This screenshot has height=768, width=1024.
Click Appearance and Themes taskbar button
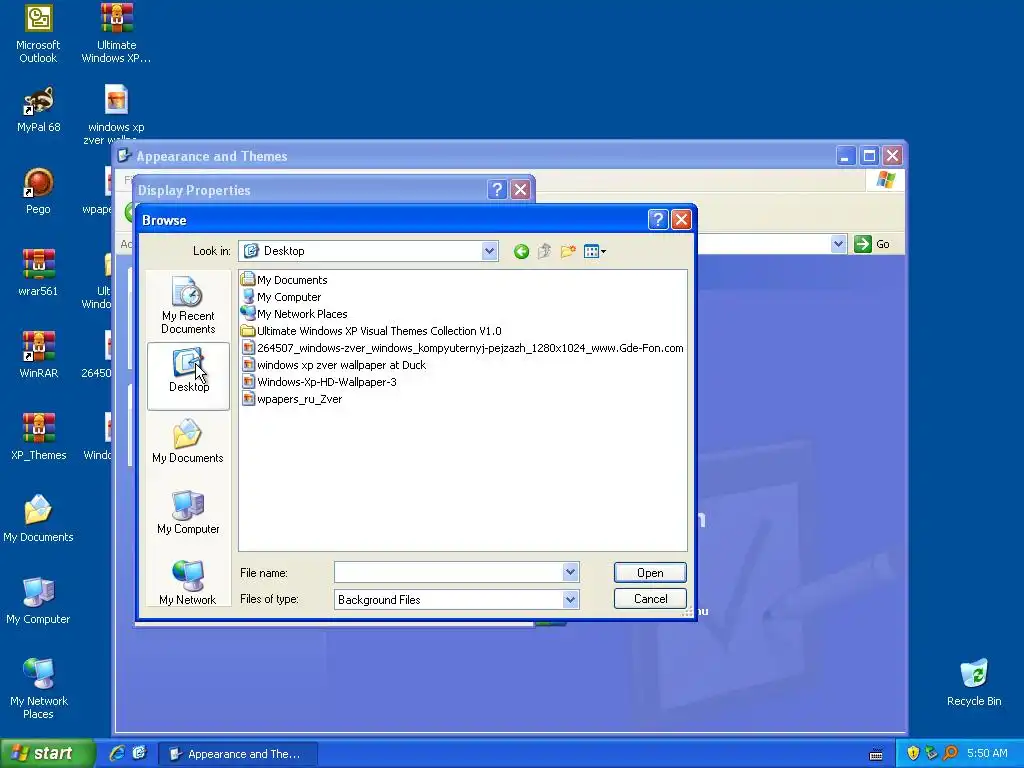click(238, 754)
